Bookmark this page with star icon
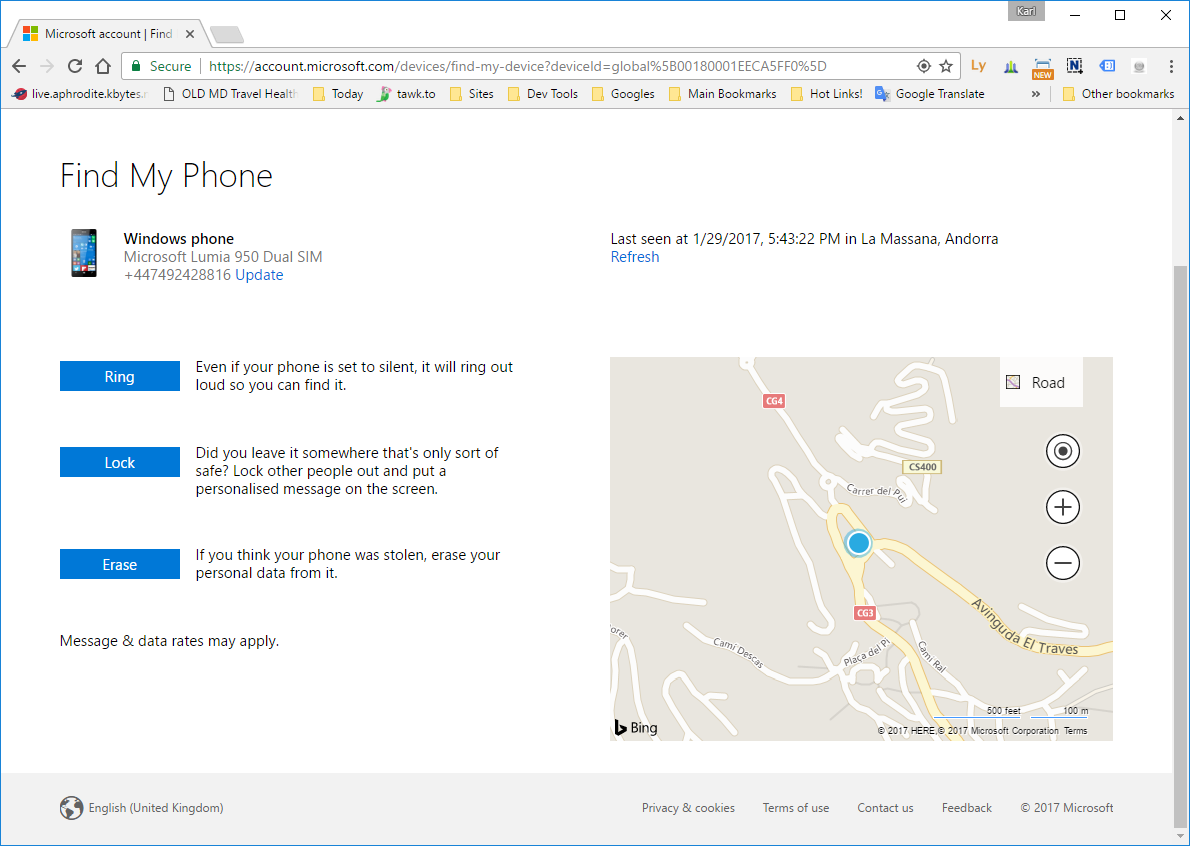 pos(946,66)
